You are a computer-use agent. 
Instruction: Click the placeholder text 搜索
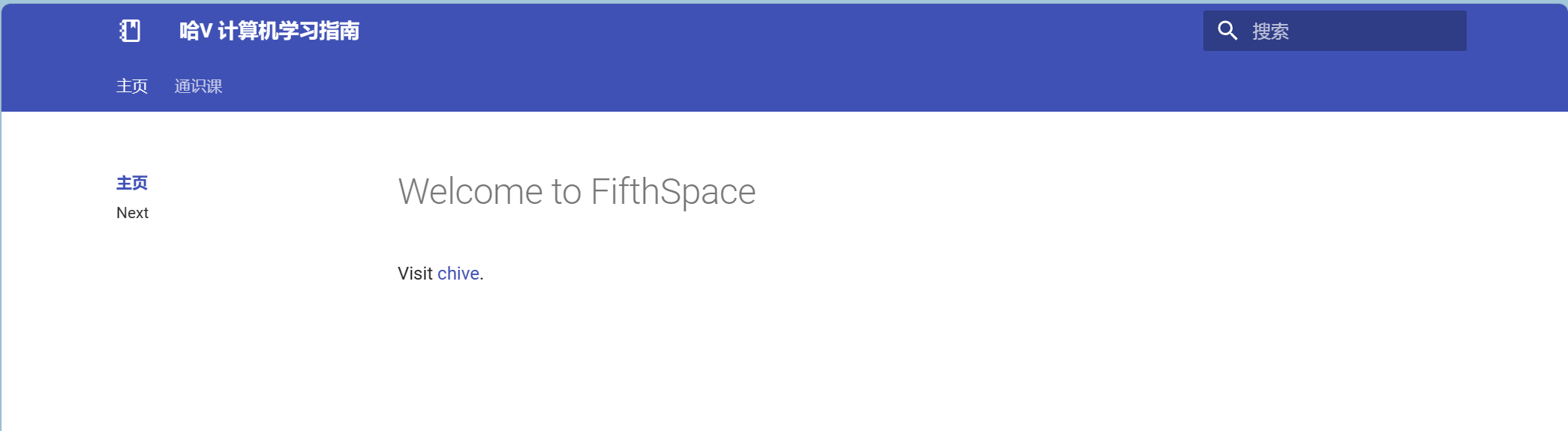point(1270,31)
